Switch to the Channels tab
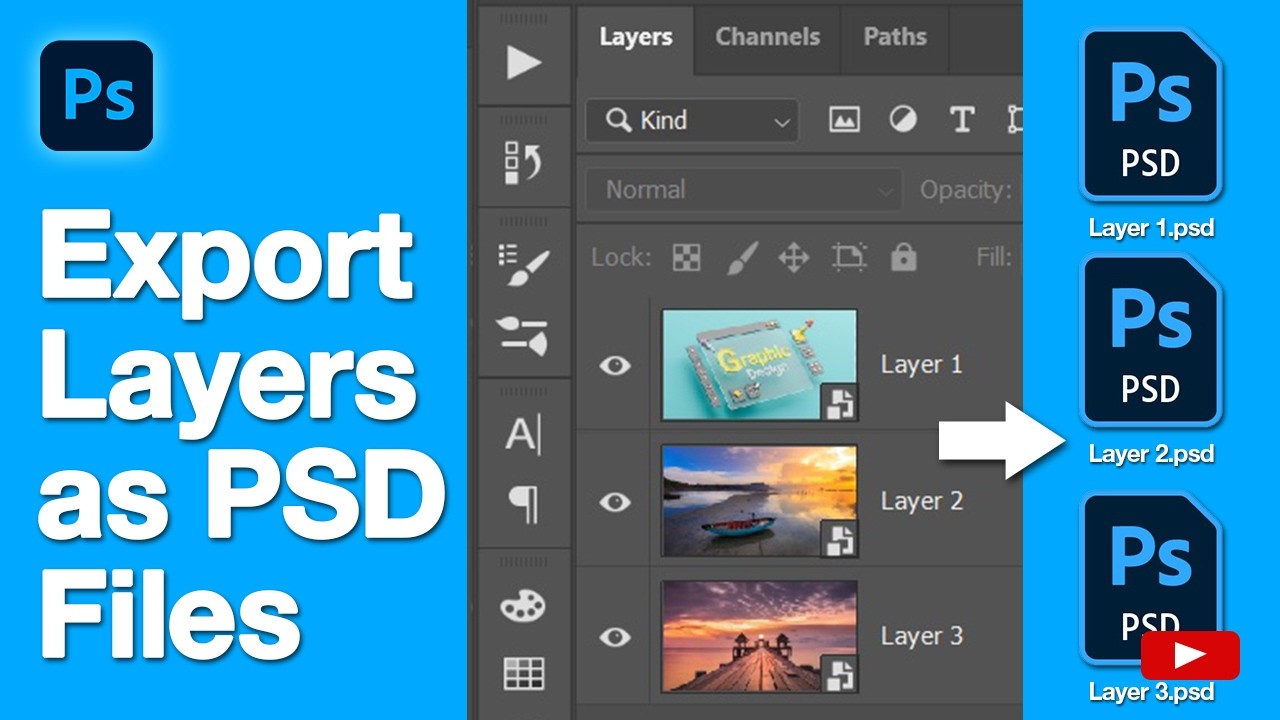 point(767,37)
